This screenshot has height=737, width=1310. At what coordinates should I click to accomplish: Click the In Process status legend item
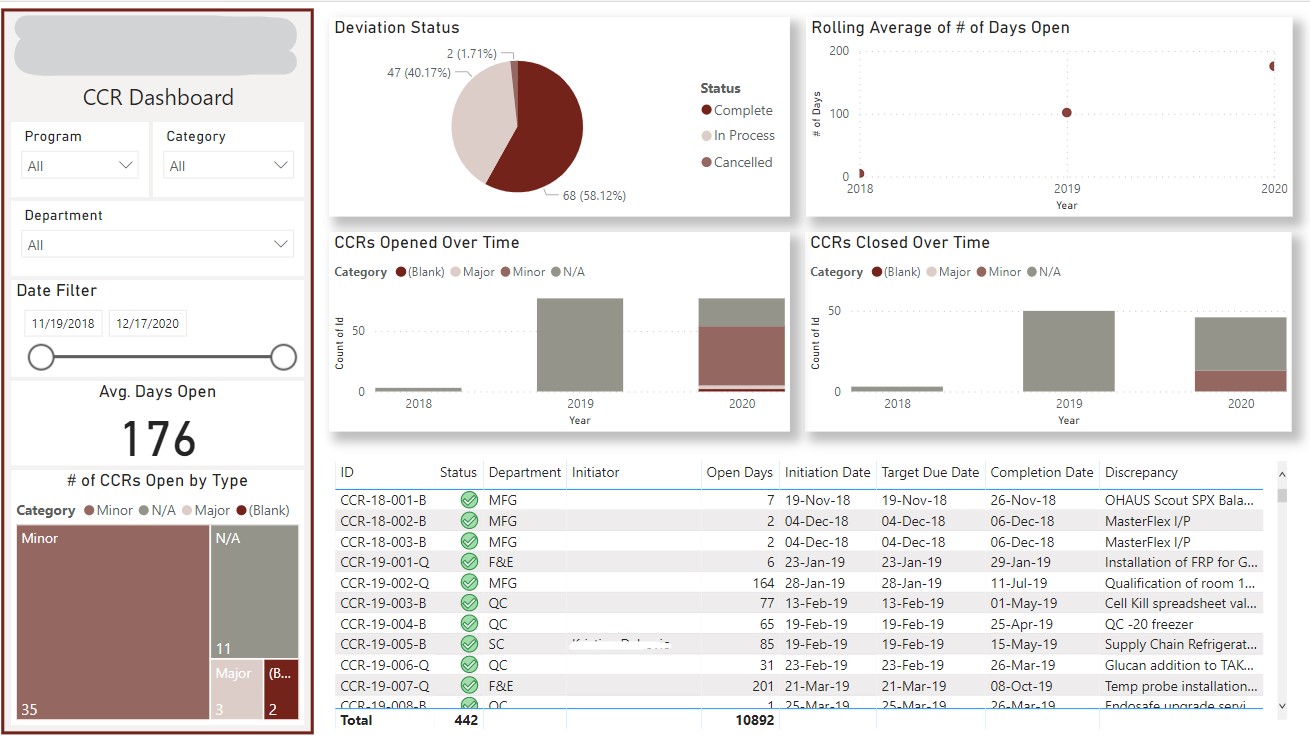point(738,135)
